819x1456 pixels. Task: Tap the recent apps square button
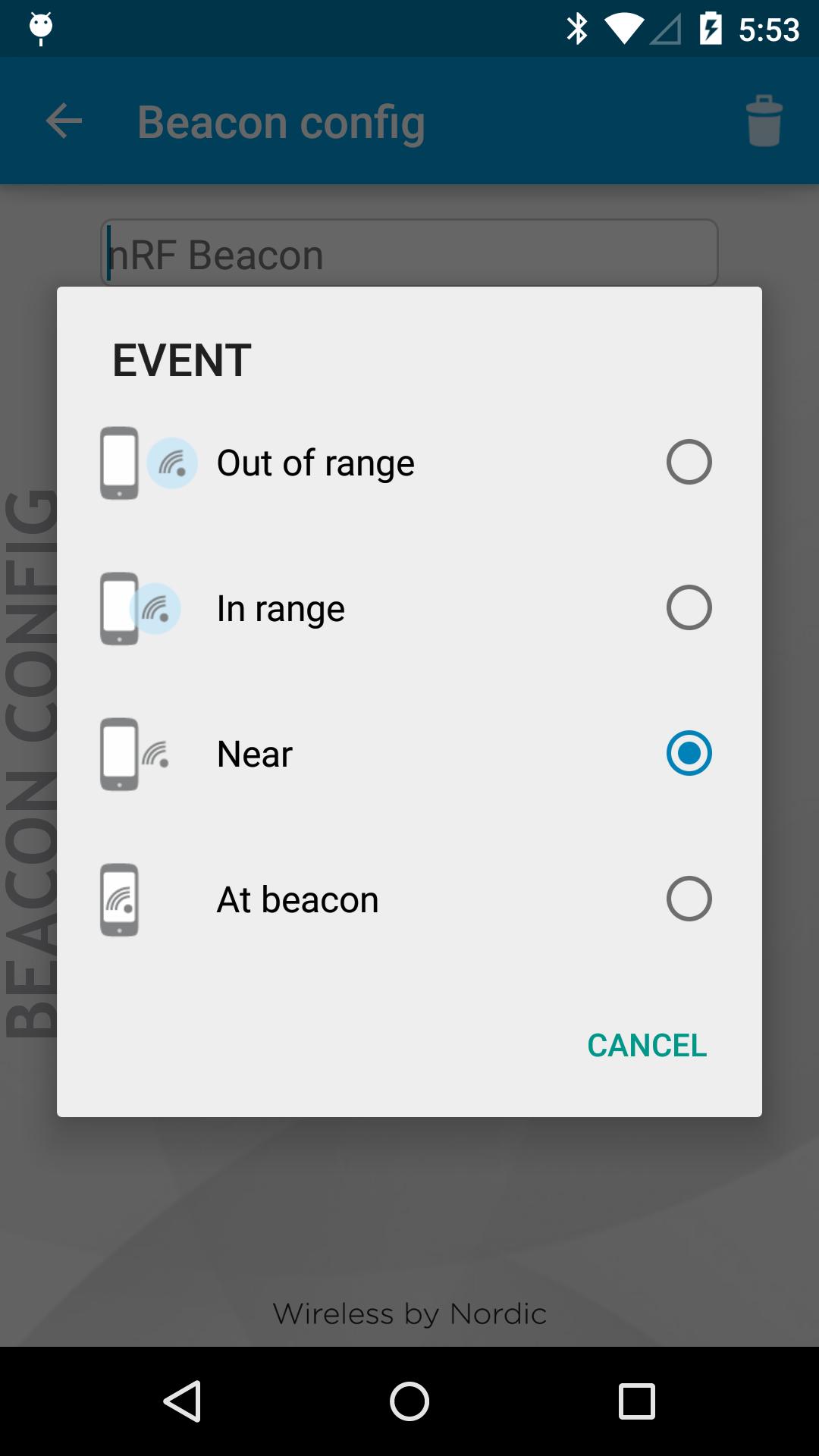coord(637,1399)
